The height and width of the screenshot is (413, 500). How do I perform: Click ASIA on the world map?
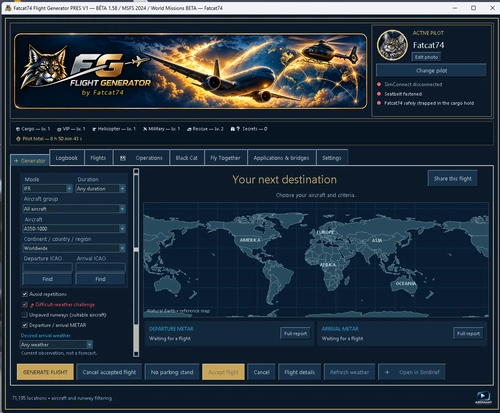coord(377,240)
